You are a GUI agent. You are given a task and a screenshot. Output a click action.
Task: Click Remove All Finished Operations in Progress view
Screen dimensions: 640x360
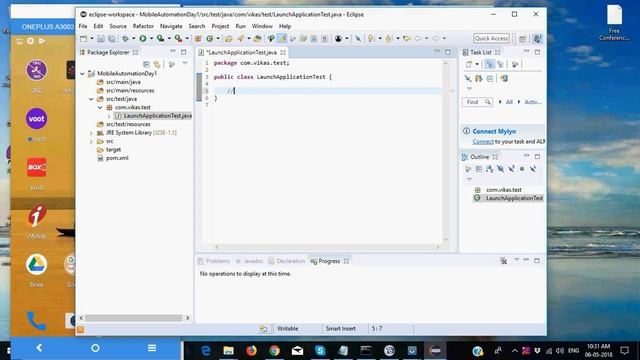[503, 260]
